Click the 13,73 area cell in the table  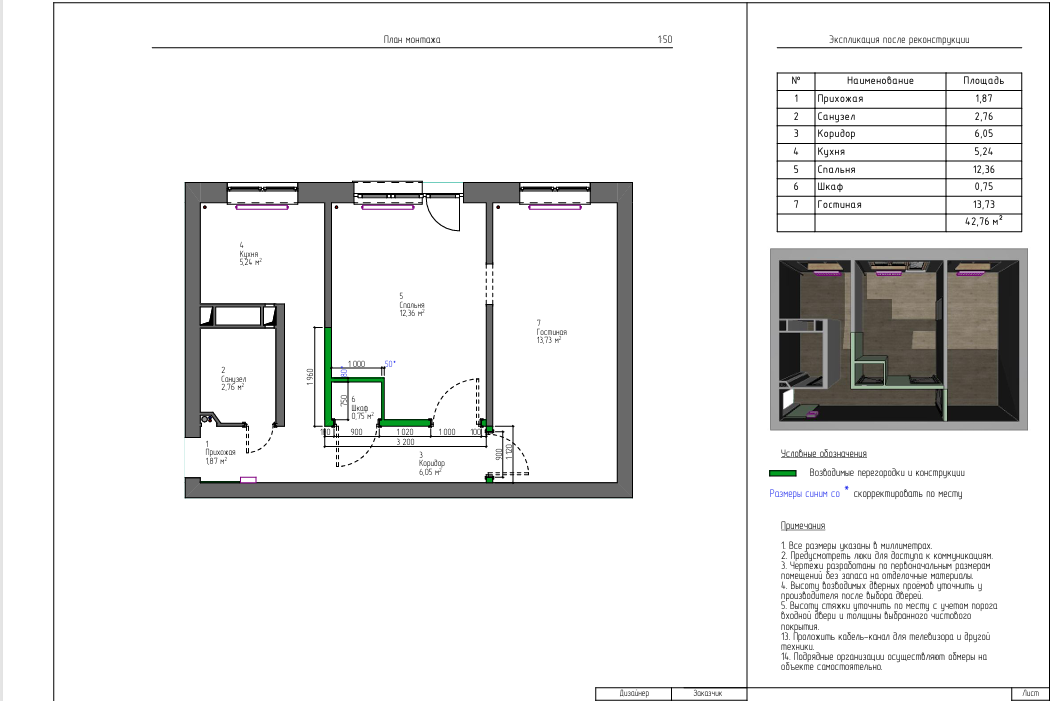[983, 205]
